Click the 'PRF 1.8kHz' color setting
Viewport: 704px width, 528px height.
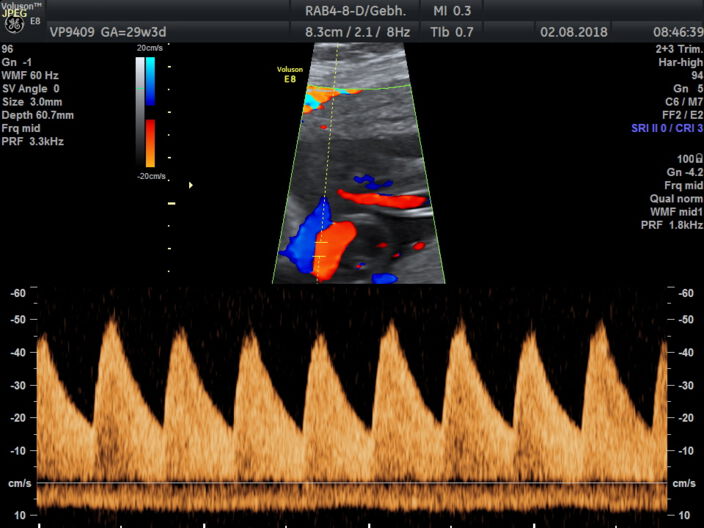tap(672, 225)
